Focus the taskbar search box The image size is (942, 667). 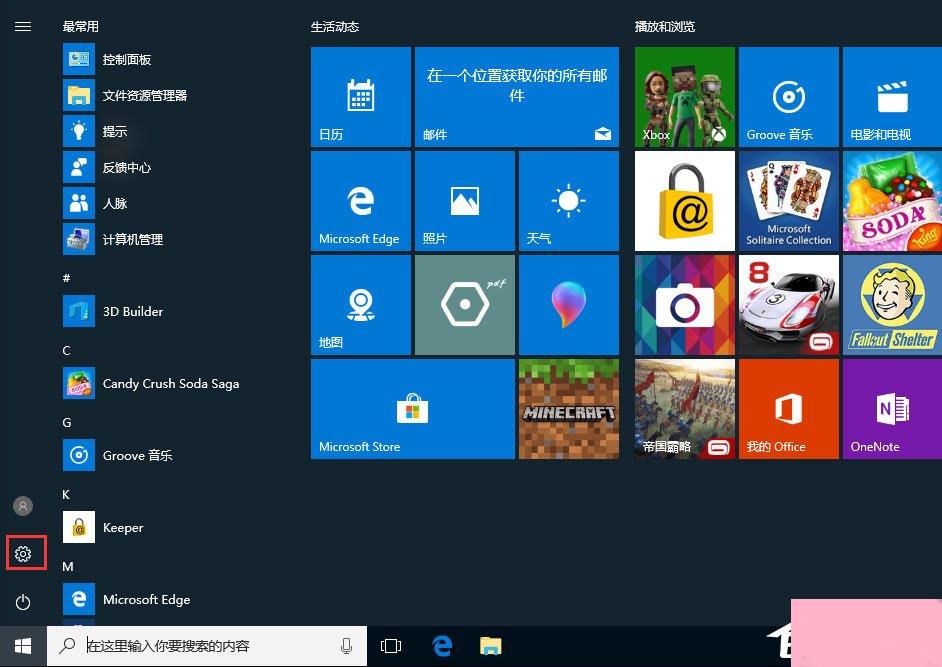(x=207, y=646)
